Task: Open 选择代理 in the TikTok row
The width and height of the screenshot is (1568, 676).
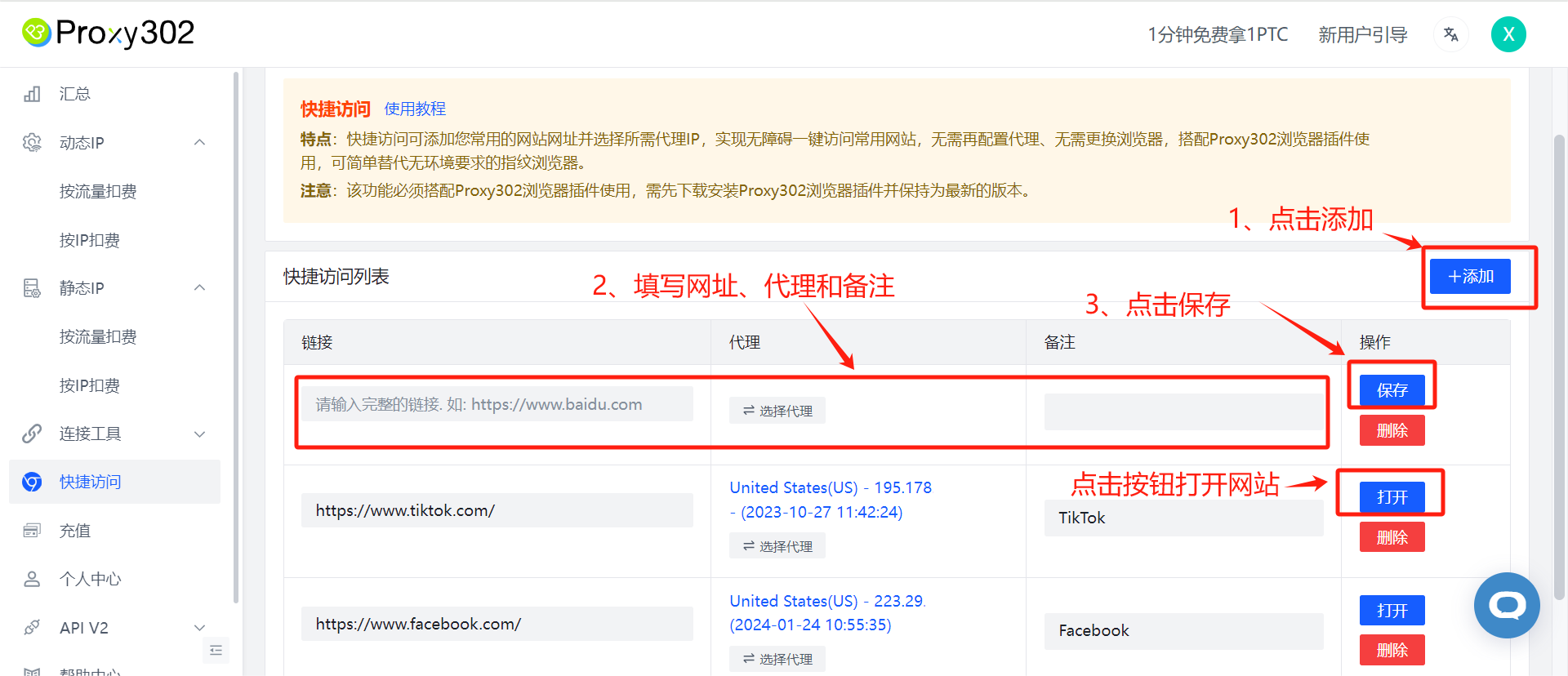Action: click(777, 545)
